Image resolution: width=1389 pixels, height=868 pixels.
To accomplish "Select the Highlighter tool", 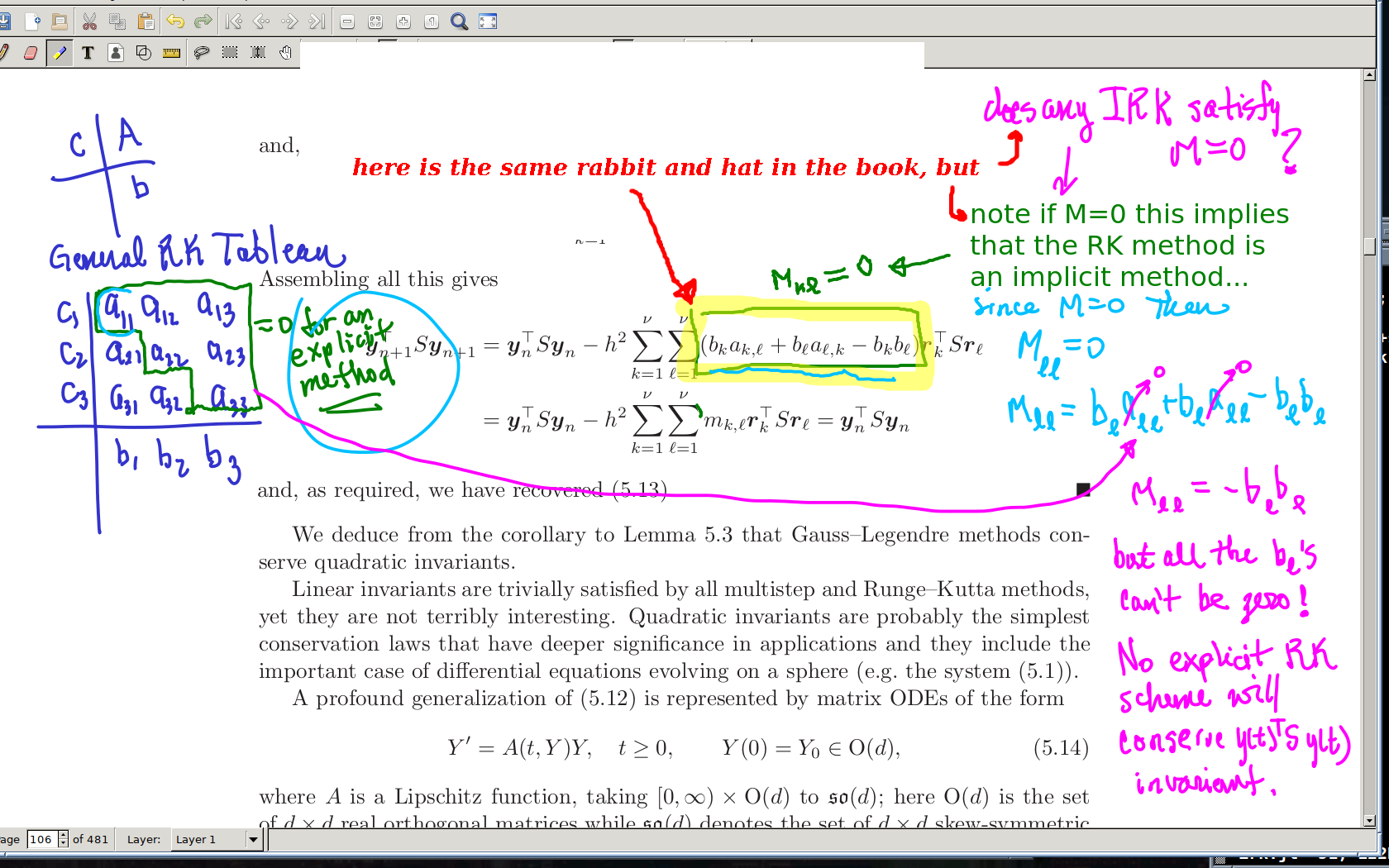I will click(60, 53).
